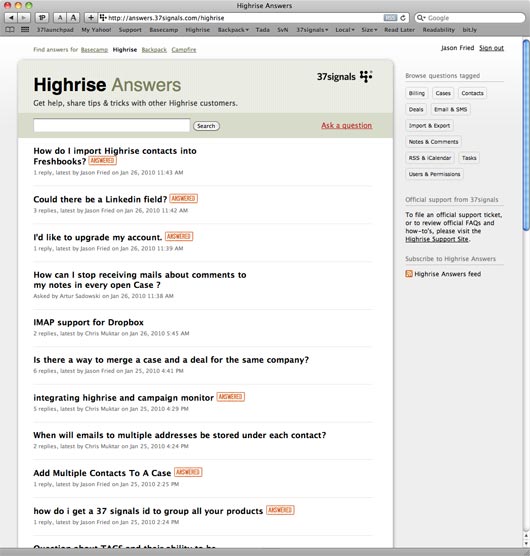The image size is (530, 556).
Task: Open 'integrating highrise and campaign monitor' question
Action: [x=123, y=398]
